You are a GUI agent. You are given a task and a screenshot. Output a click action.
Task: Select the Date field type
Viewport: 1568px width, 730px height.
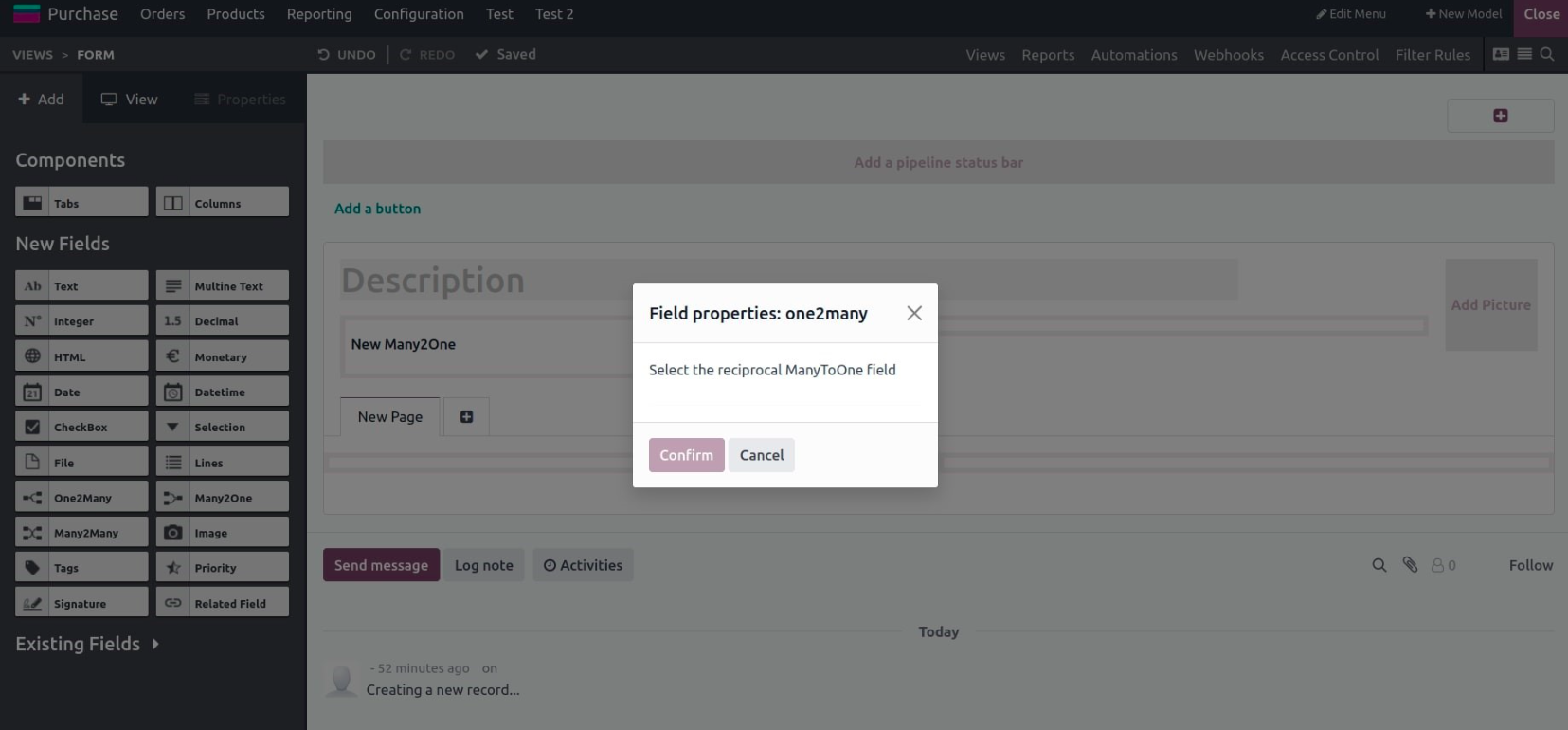point(81,392)
